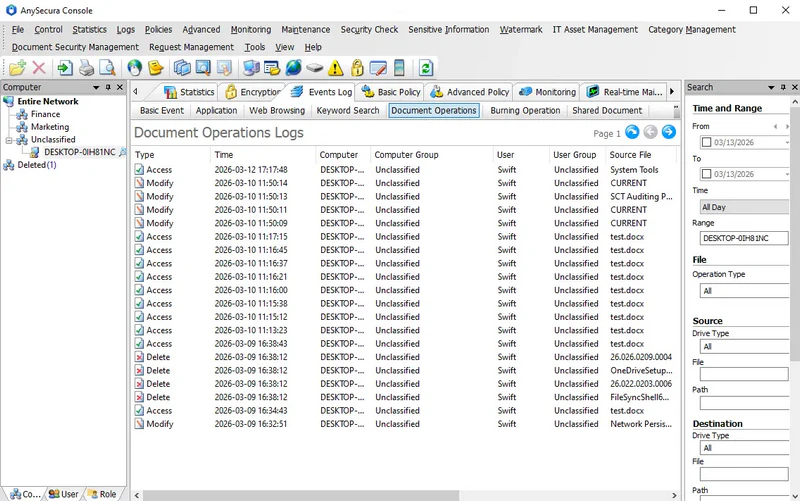Viewport: 800px width, 501px height.
Task: Click the horizontal scrollbar of log table
Action: click(301, 495)
